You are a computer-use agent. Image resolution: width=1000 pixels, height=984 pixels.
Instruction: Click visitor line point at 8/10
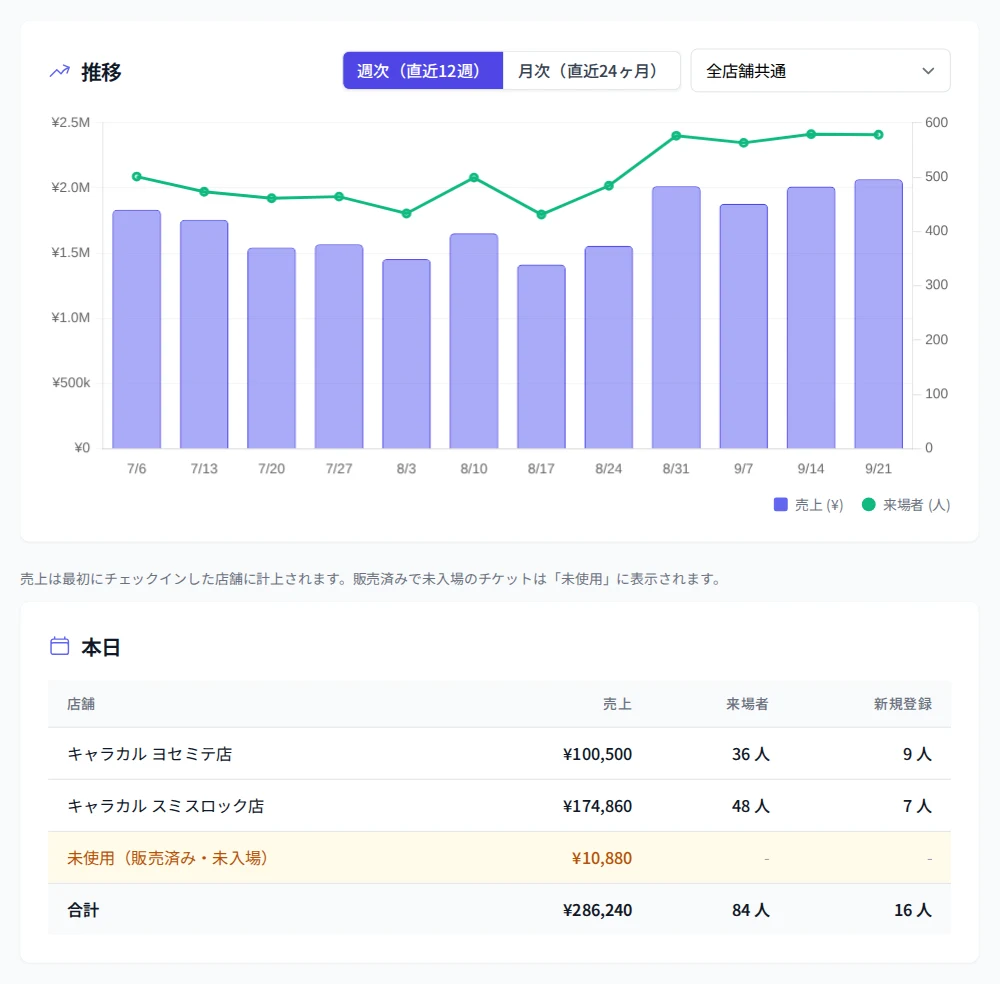click(474, 177)
